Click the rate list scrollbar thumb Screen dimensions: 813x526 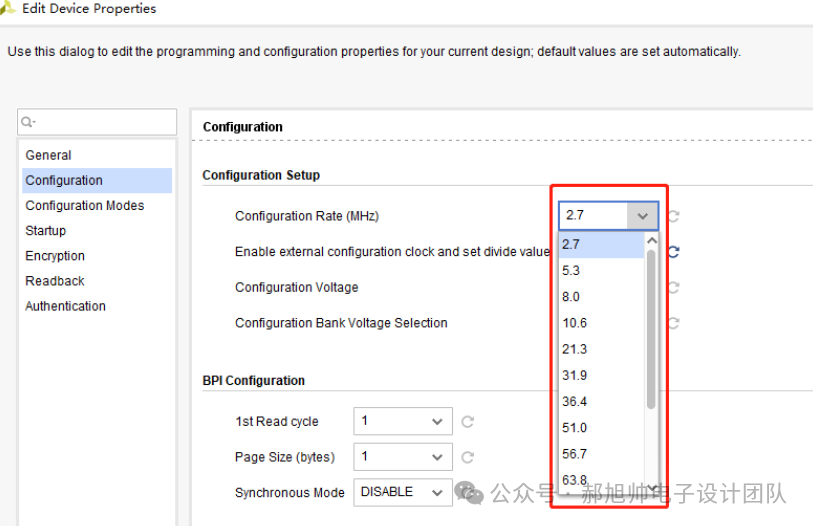[651, 329]
